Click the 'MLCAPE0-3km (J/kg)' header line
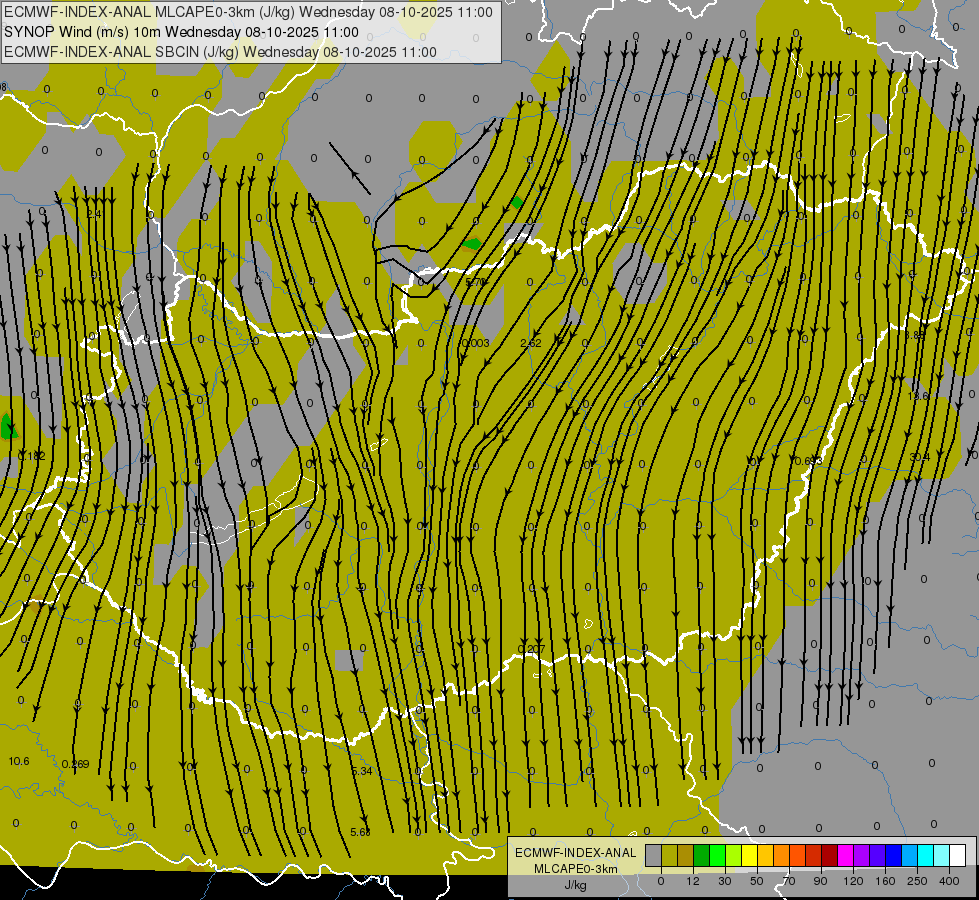 [x=248, y=12]
